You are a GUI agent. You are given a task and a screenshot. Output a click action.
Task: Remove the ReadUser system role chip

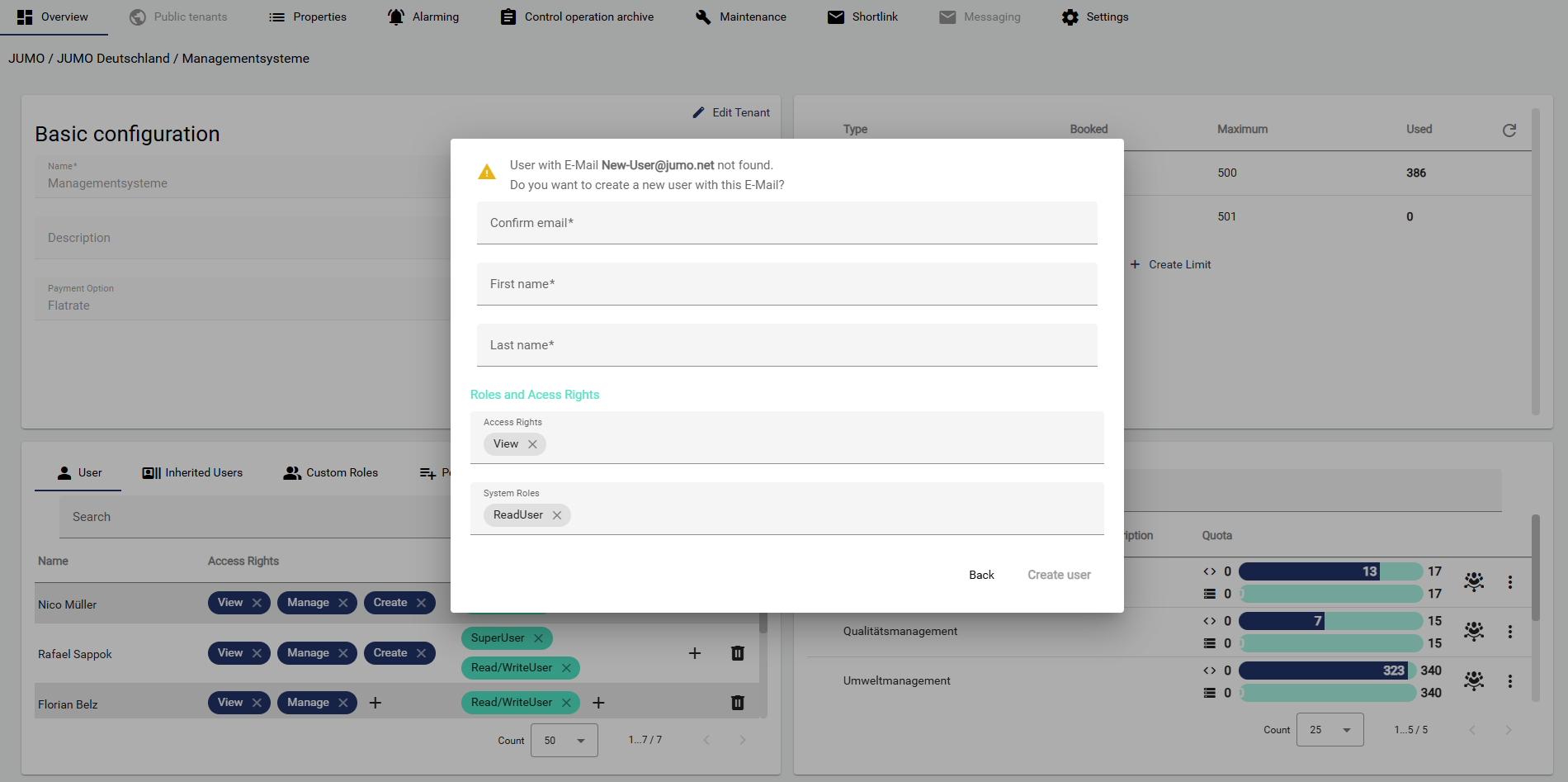557,515
